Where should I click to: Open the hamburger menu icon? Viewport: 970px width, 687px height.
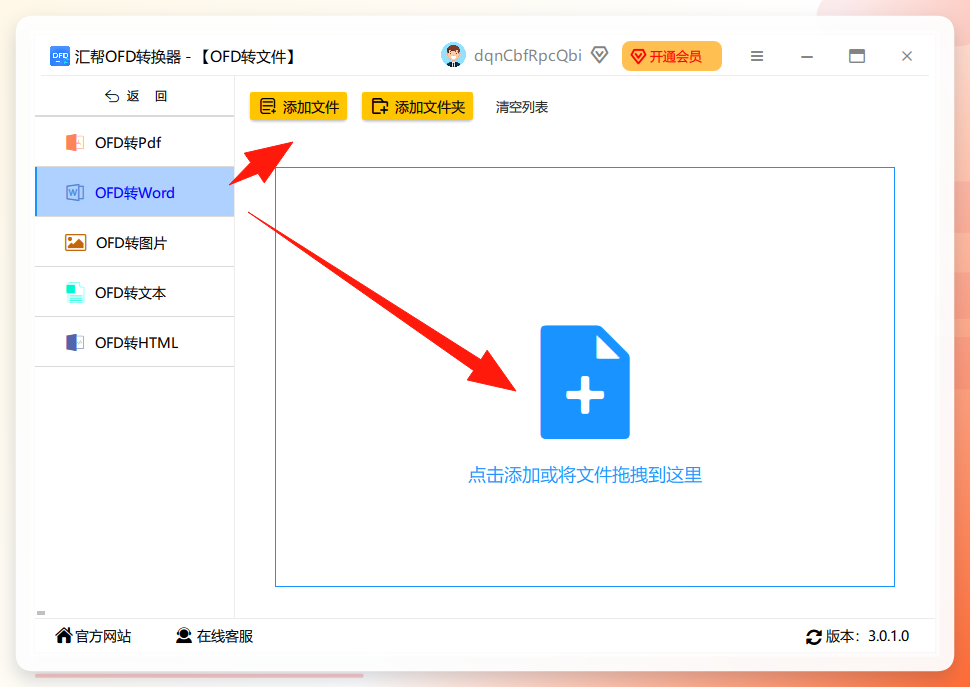coord(757,56)
